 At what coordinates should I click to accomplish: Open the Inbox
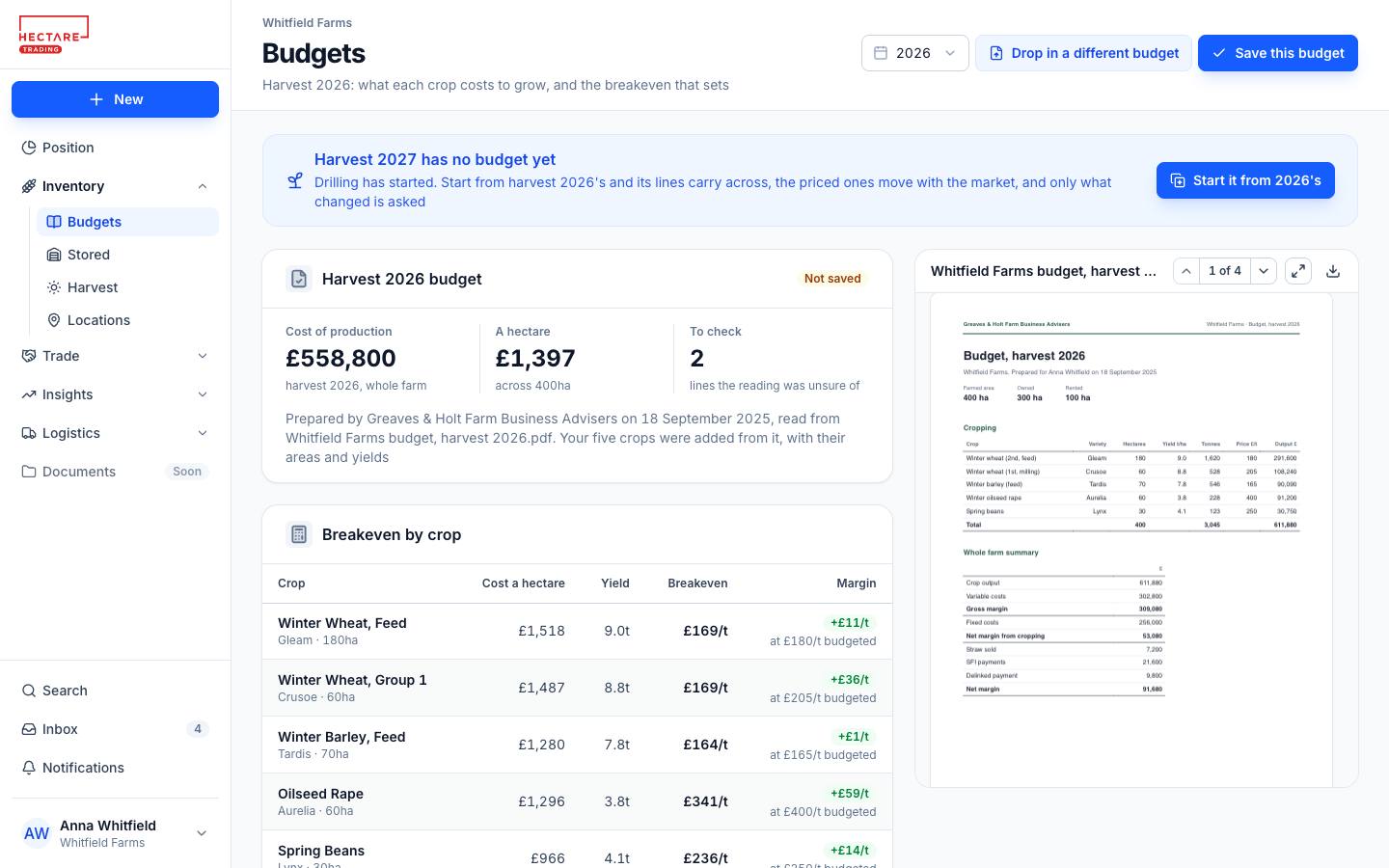[115, 729]
